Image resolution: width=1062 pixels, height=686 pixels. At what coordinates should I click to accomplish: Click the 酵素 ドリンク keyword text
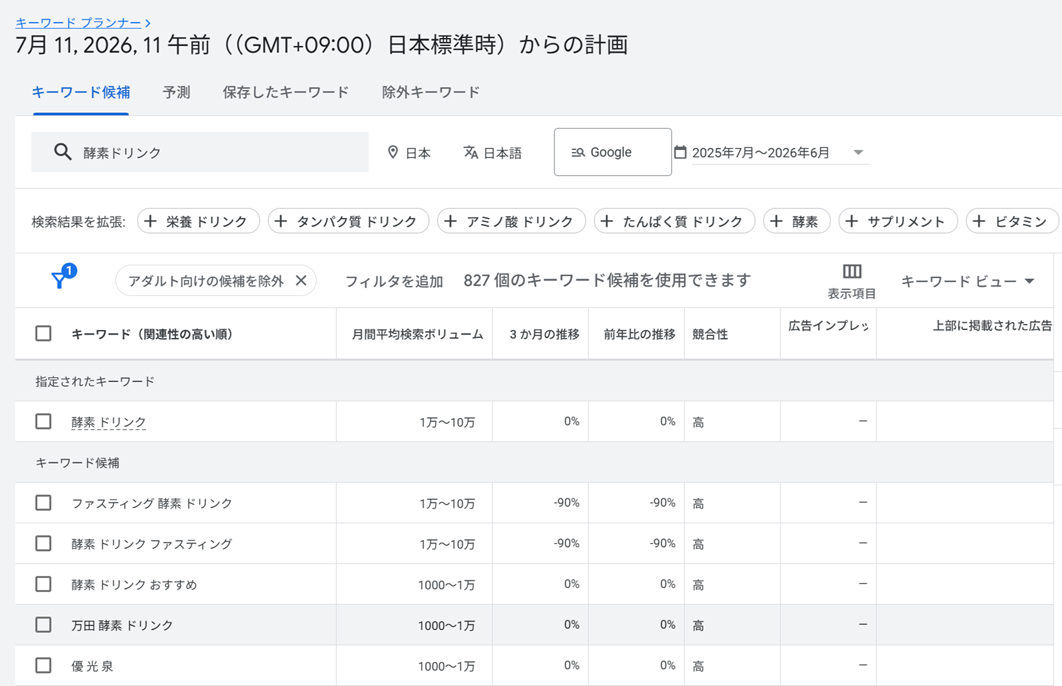click(108, 422)
